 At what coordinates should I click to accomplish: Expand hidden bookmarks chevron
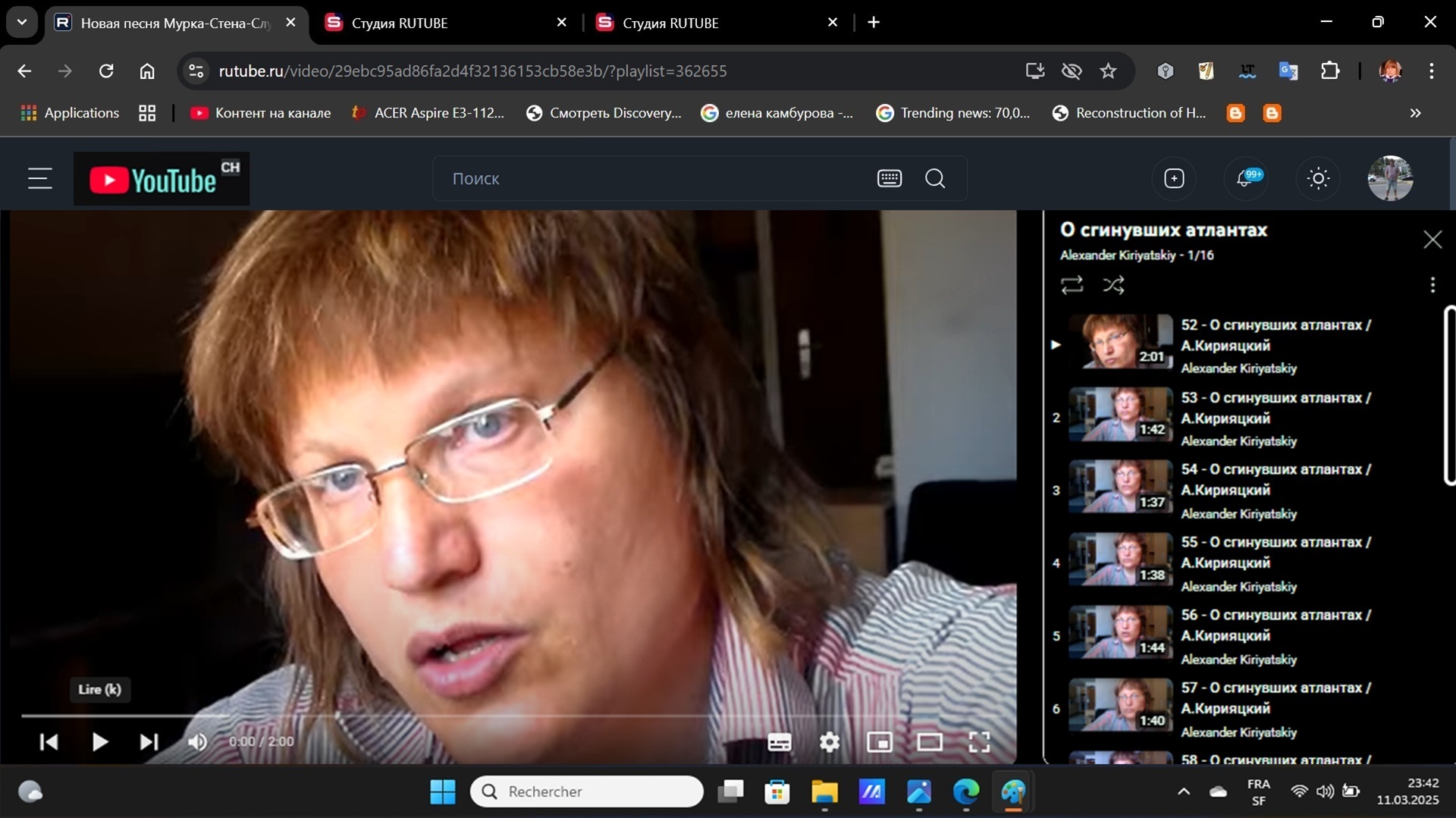point(1415,113)
